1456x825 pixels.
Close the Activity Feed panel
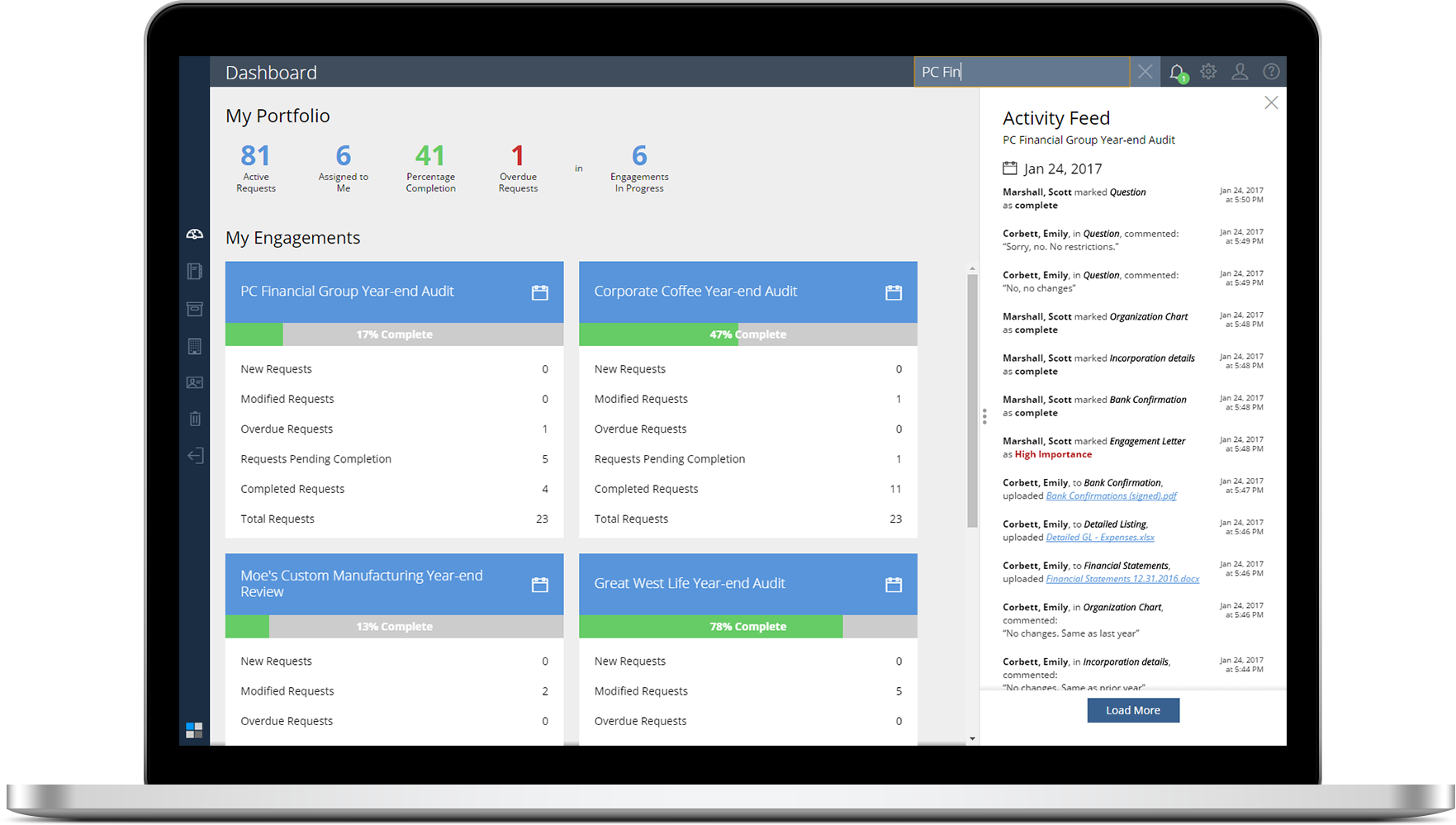[1271, 102]
